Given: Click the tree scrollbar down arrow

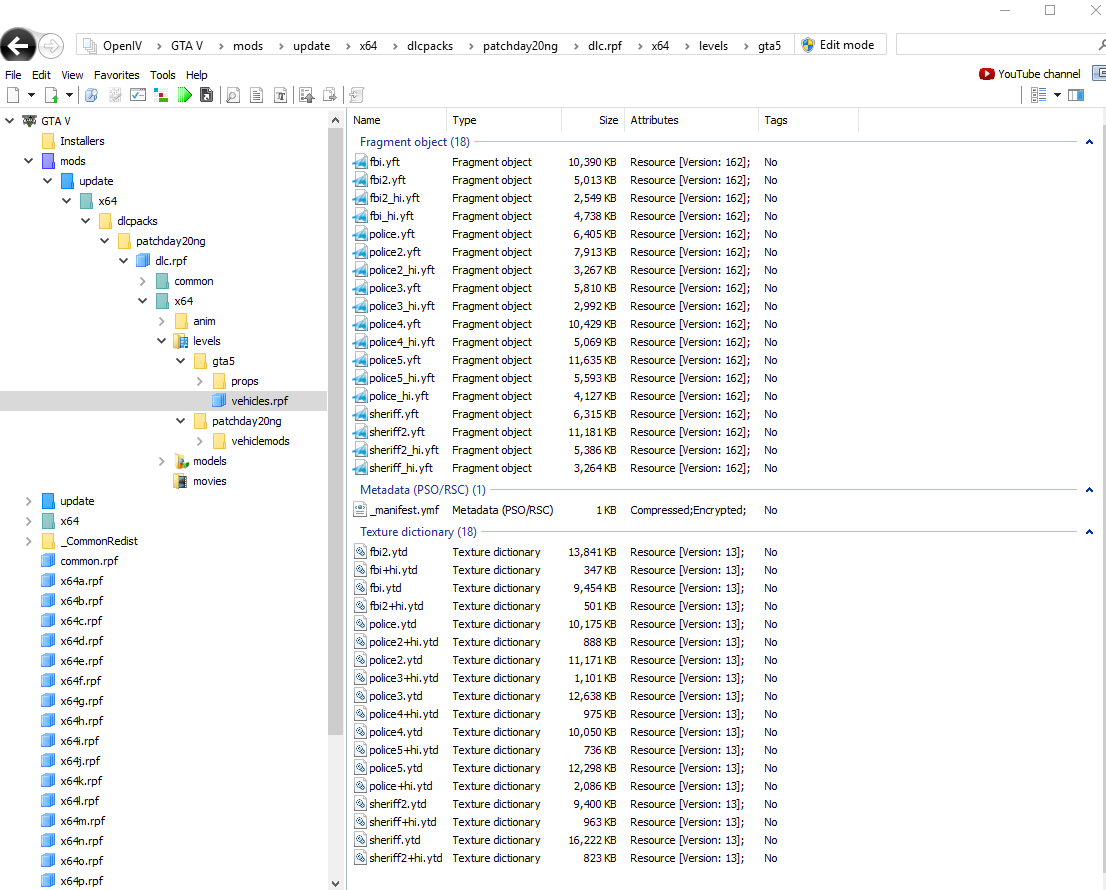Looking at the screenshot, I should point(335,883).
